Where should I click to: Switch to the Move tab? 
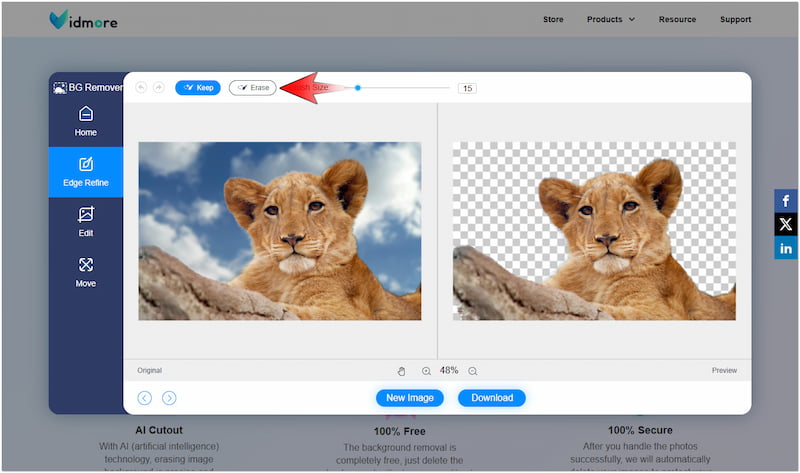[x=86, y=271]
